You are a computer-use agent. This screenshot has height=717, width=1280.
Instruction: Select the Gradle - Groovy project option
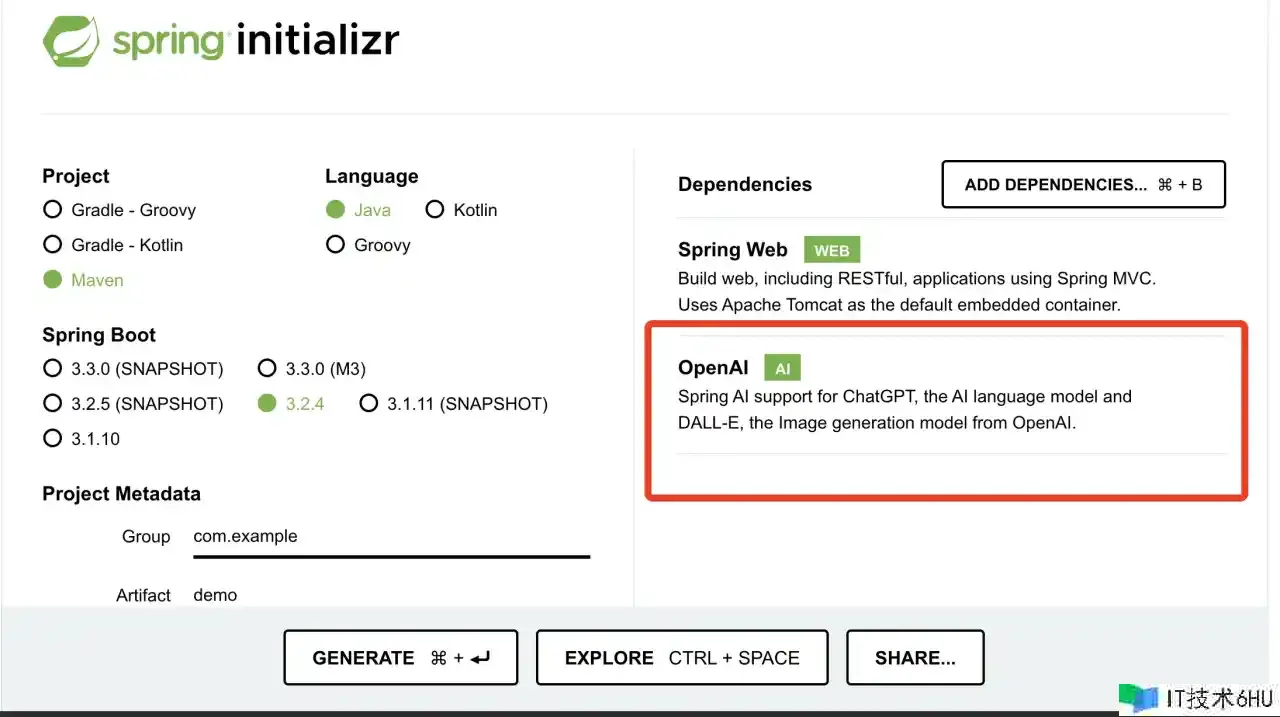coord(119,210)
